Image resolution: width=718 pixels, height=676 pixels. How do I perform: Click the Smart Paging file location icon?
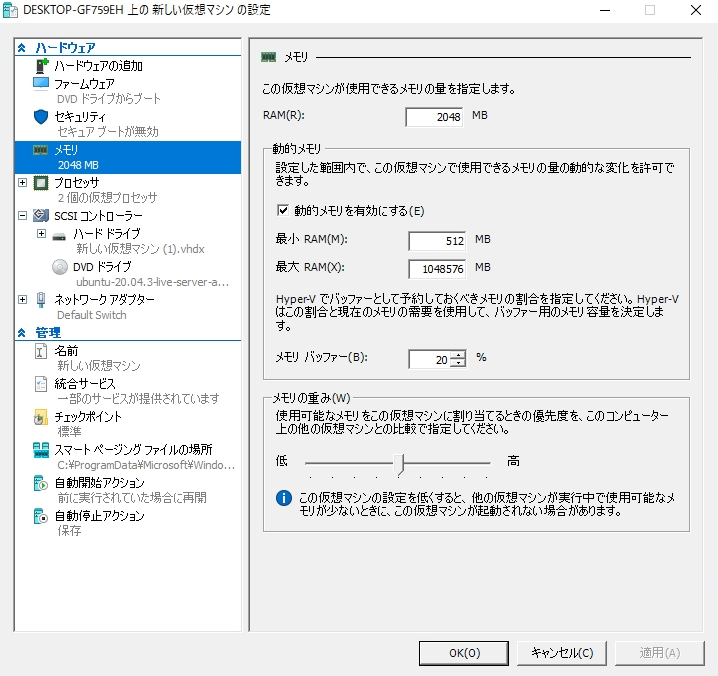pyautogui.click(x=41, y=450)
